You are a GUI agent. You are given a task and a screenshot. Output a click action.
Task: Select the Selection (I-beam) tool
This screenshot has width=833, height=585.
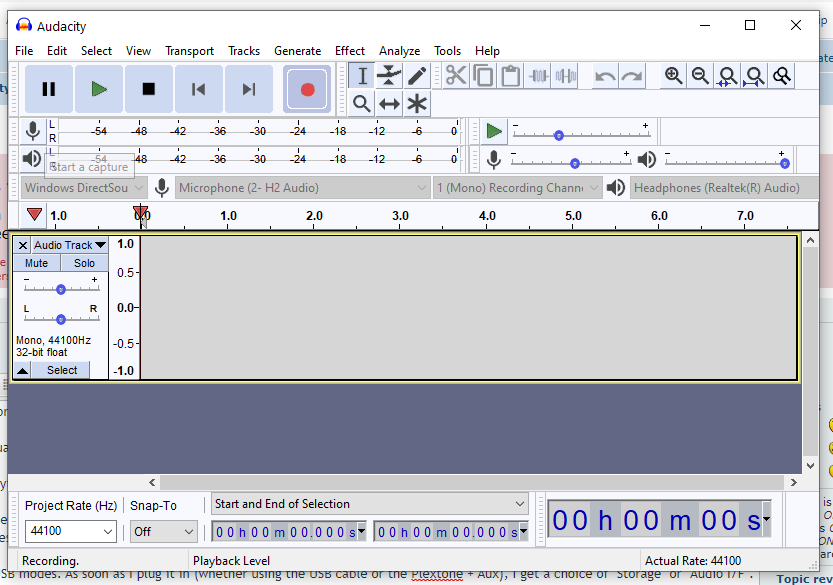tap(362, 75)
